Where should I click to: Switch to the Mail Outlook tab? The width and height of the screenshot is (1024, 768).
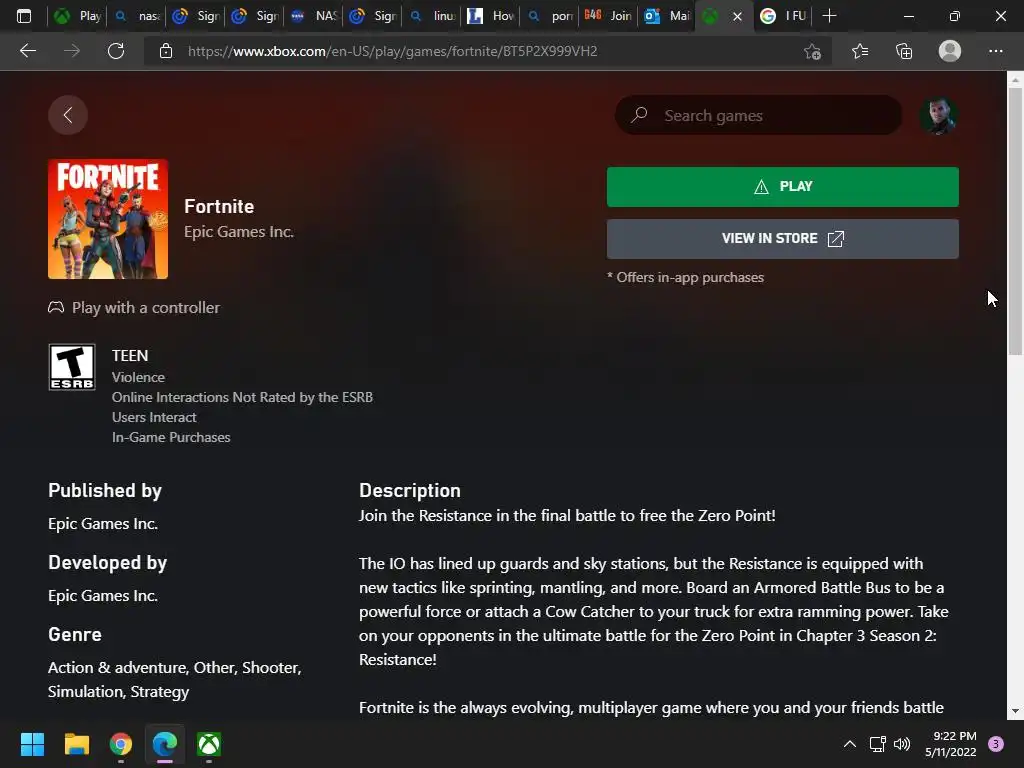point(666,16)
